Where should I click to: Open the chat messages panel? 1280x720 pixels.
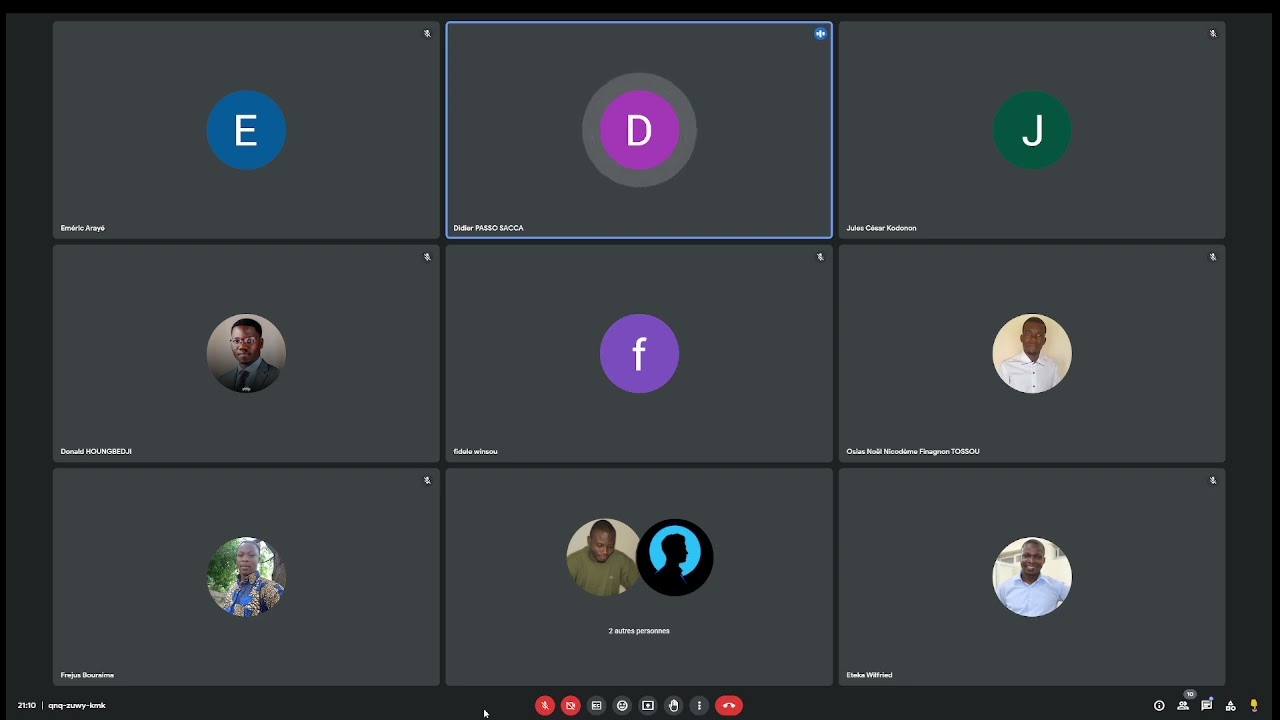1207,705
